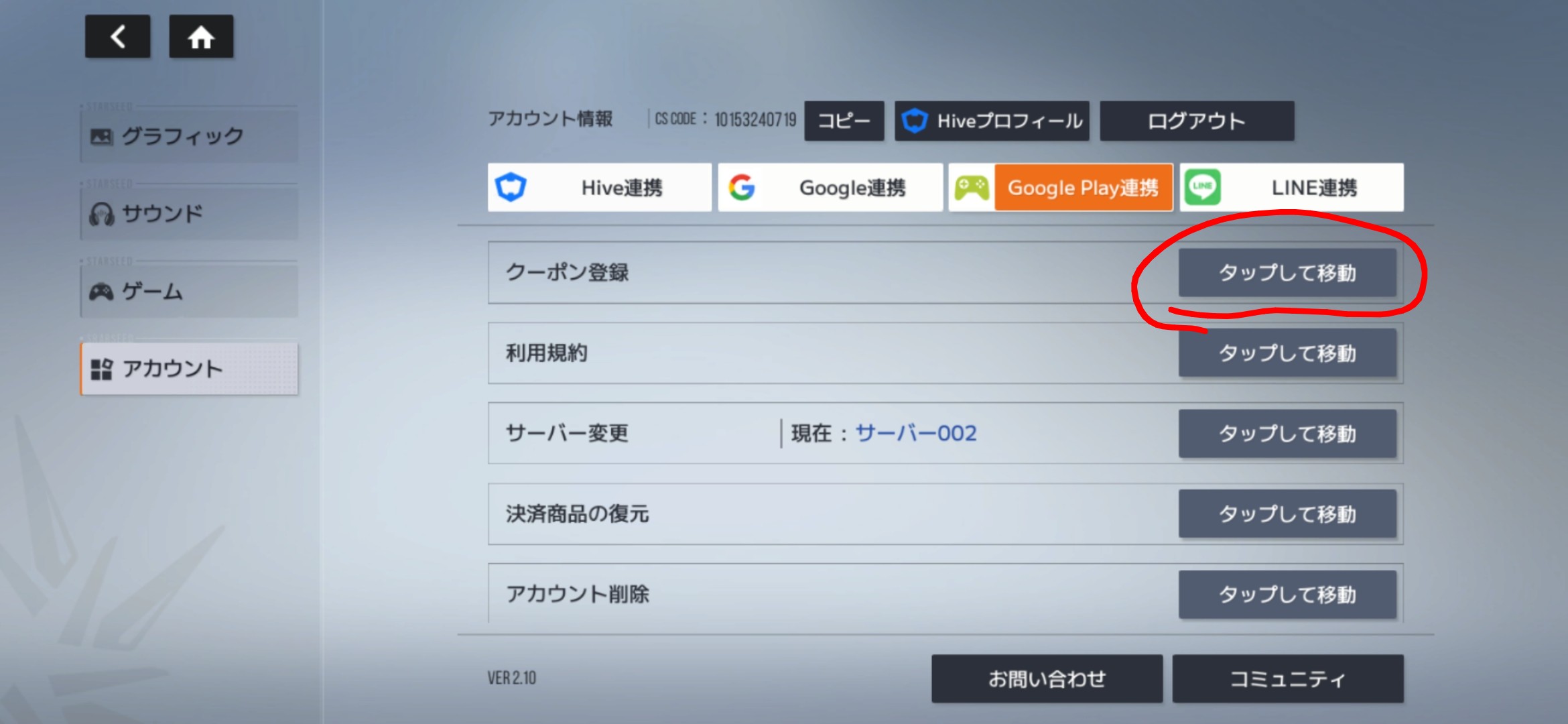Tap タップして移動 for サーバー変更
Viewport: 1568px width, 724px height.
pos(1287,434)
